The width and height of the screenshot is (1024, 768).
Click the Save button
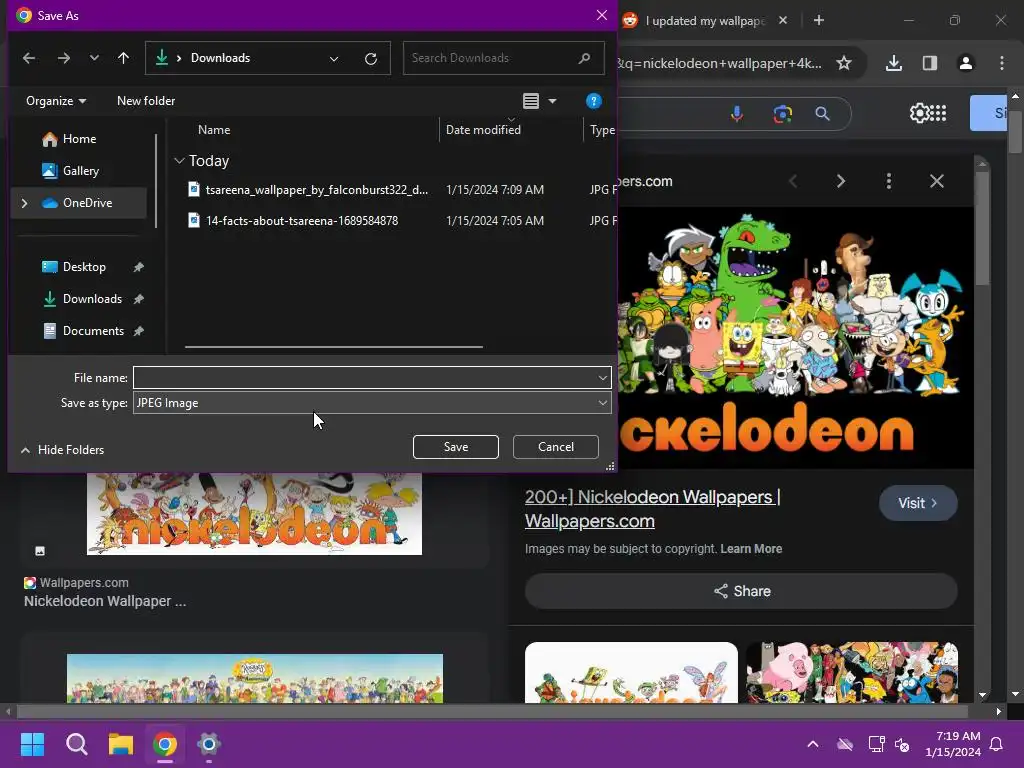click(456, 447)
